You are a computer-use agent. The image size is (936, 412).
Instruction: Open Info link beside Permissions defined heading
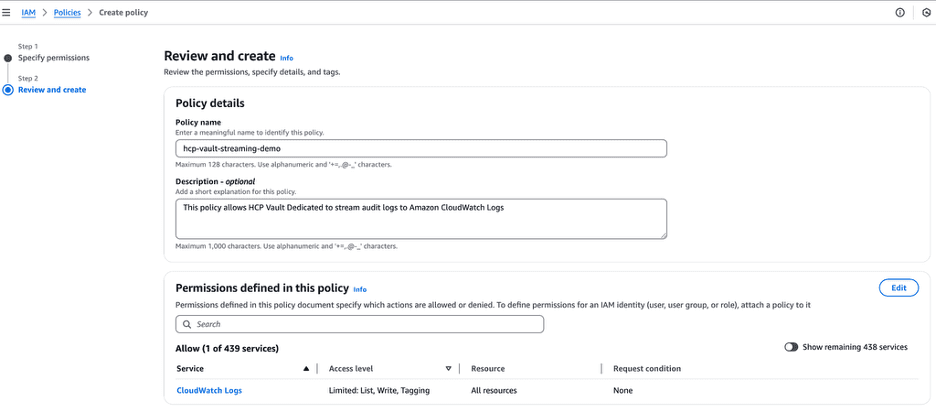[x=360, y=289]
